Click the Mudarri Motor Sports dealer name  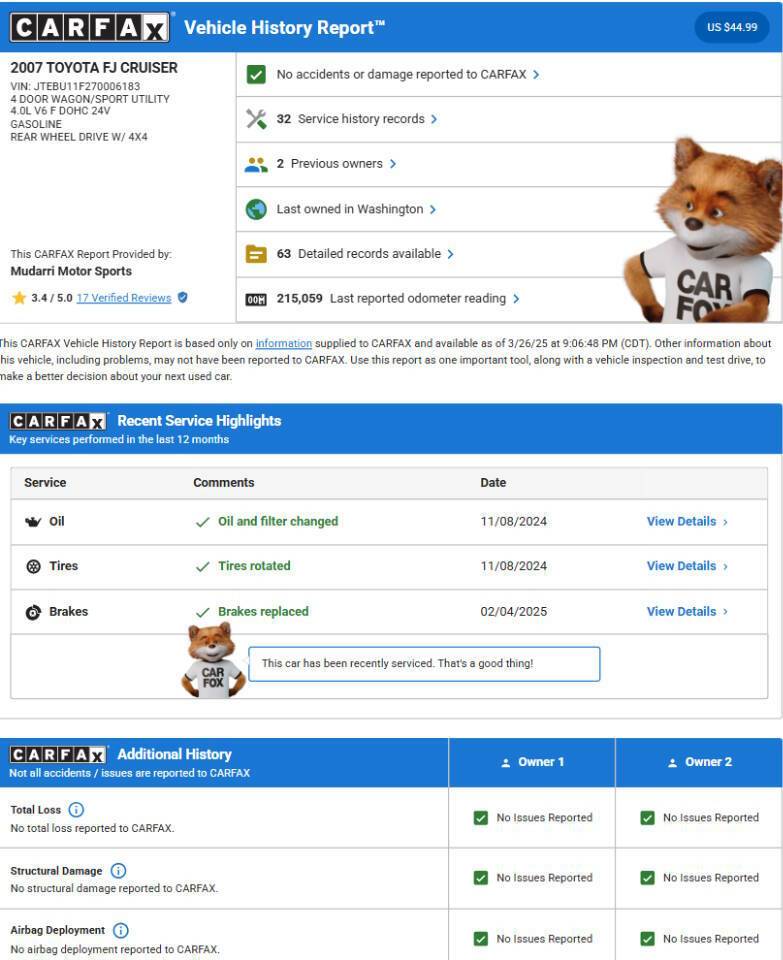71,271
